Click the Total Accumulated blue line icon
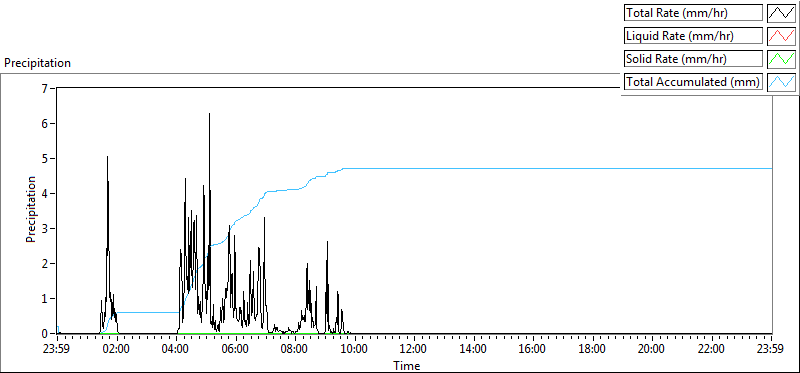This screenshot has width=800, height=373. 781,82
